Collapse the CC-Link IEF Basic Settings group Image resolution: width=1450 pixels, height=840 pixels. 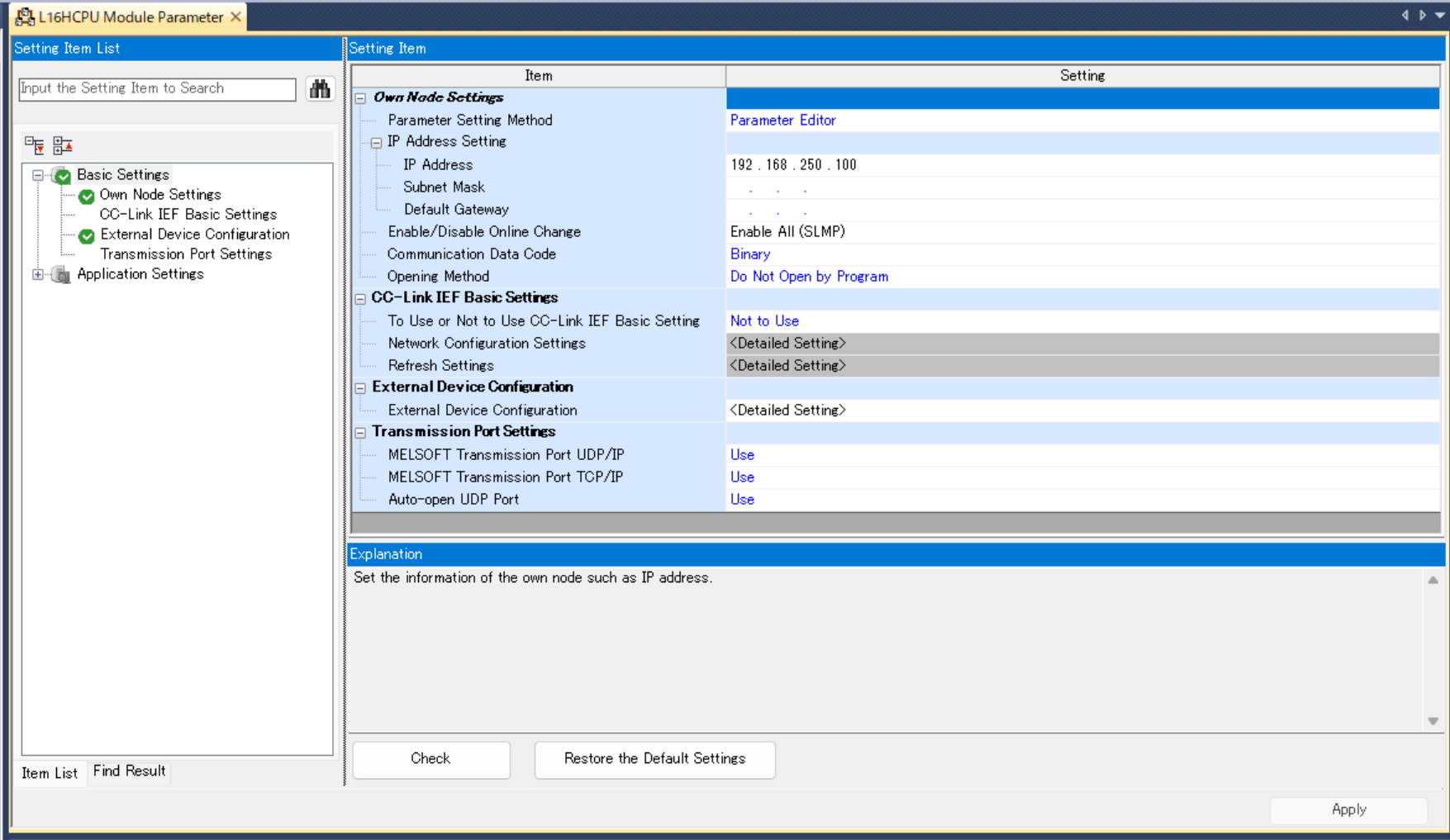361,299
